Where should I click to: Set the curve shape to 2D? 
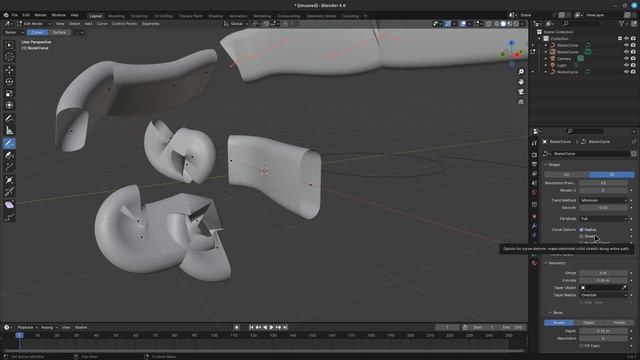point(567,175)
